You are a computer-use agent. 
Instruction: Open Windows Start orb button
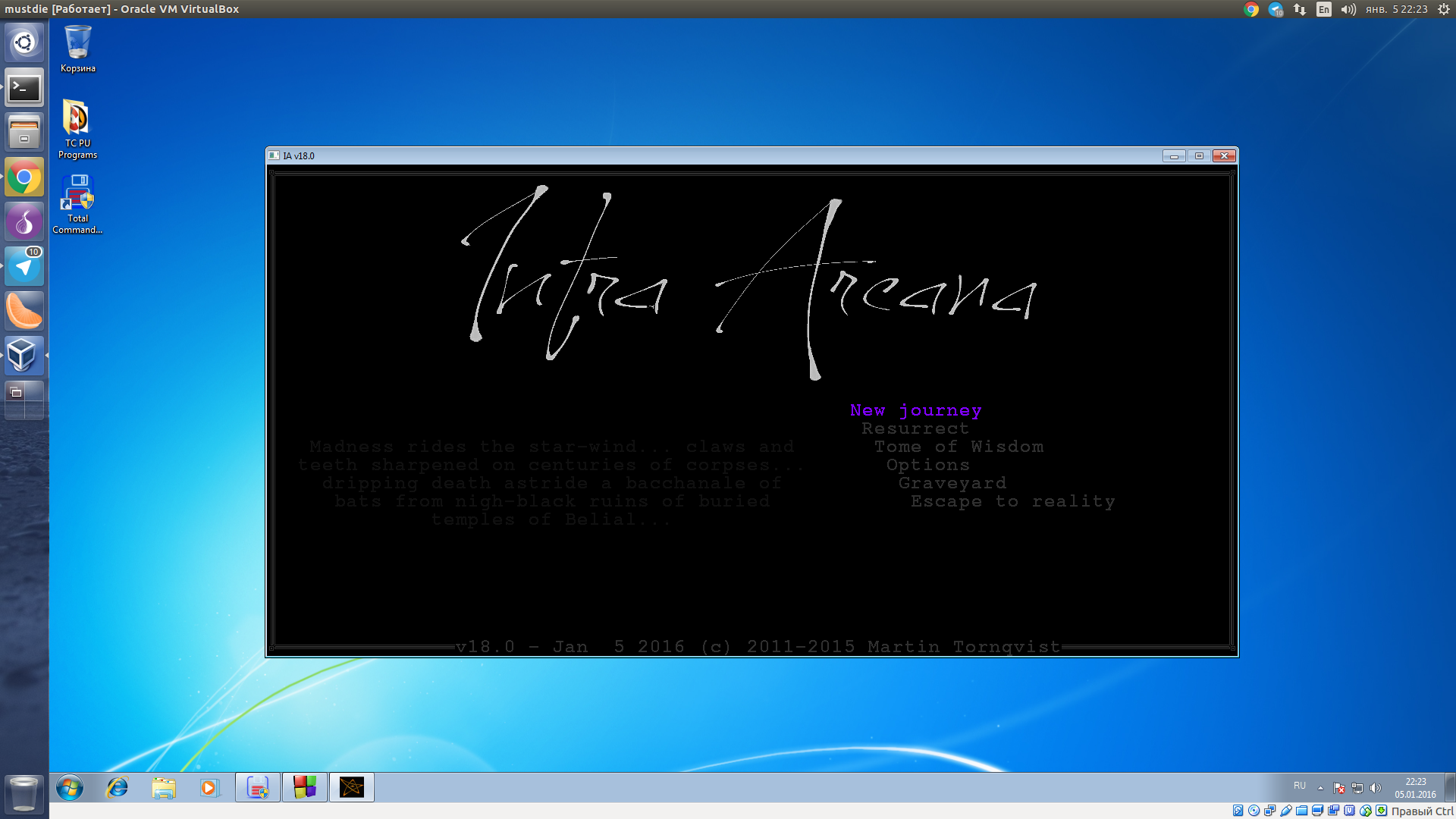pyautogui.click(x=69, y=788)
